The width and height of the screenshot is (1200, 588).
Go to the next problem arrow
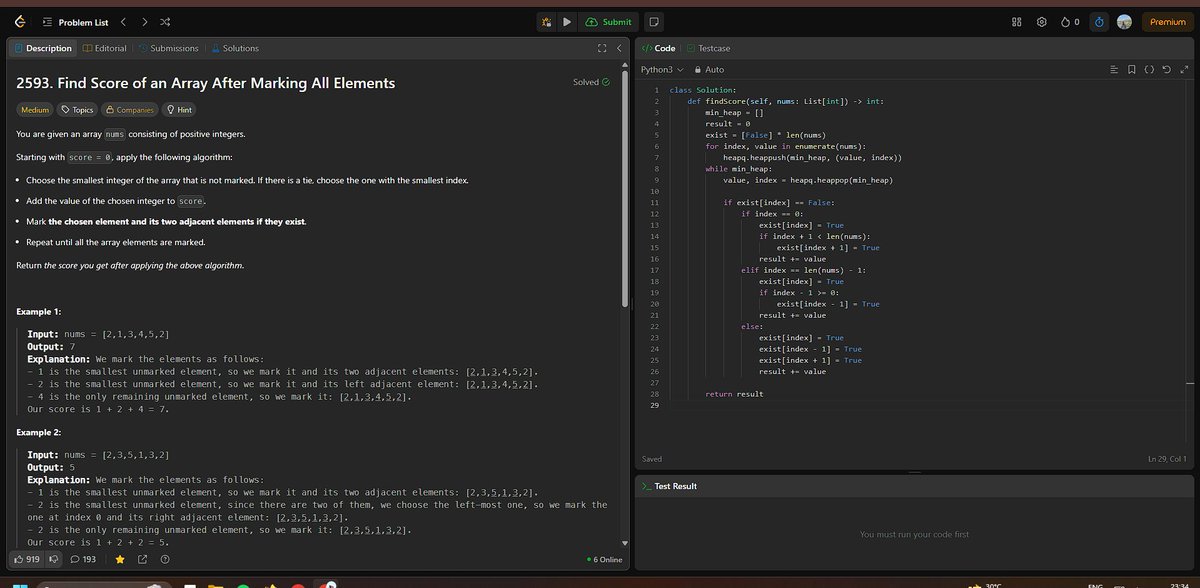pos(145,22)
